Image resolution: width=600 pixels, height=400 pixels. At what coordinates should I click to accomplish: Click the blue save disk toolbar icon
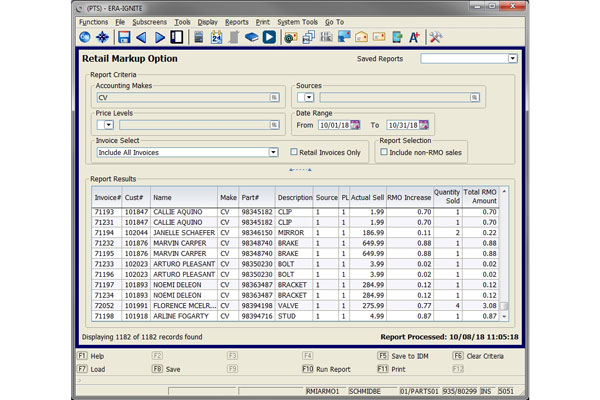click(x=124, y=37)
